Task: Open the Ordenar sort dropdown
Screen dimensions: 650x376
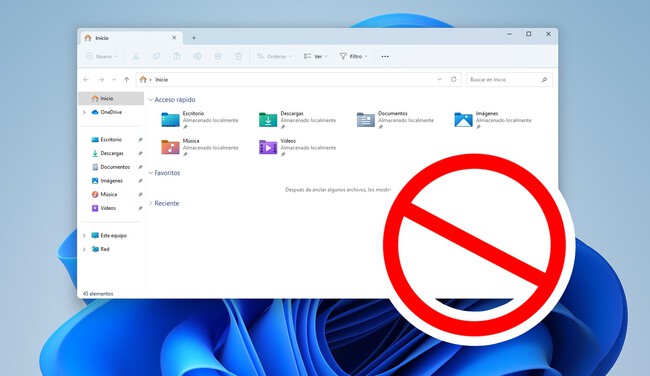Action: click(274, 56)
